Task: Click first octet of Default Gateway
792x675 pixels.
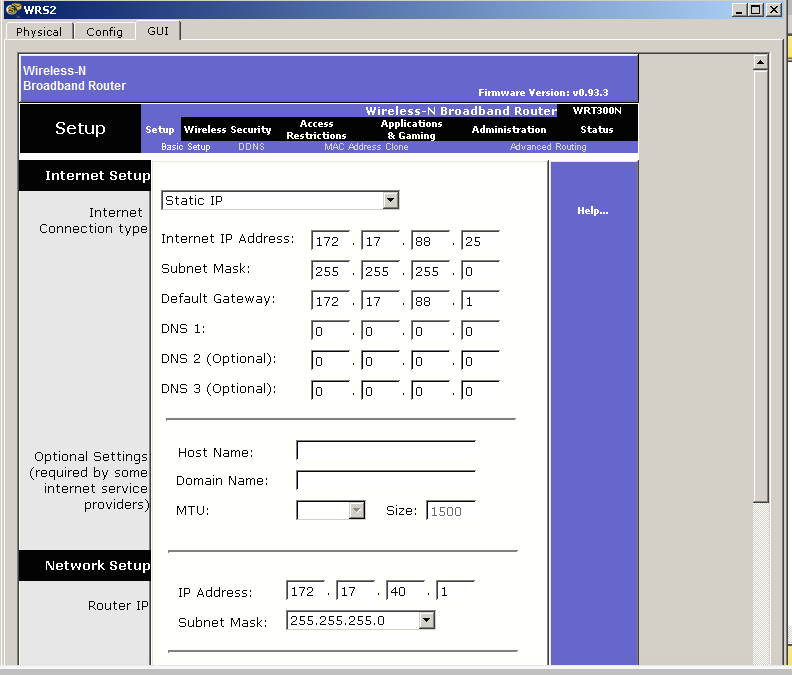Action: coord(330,301)
